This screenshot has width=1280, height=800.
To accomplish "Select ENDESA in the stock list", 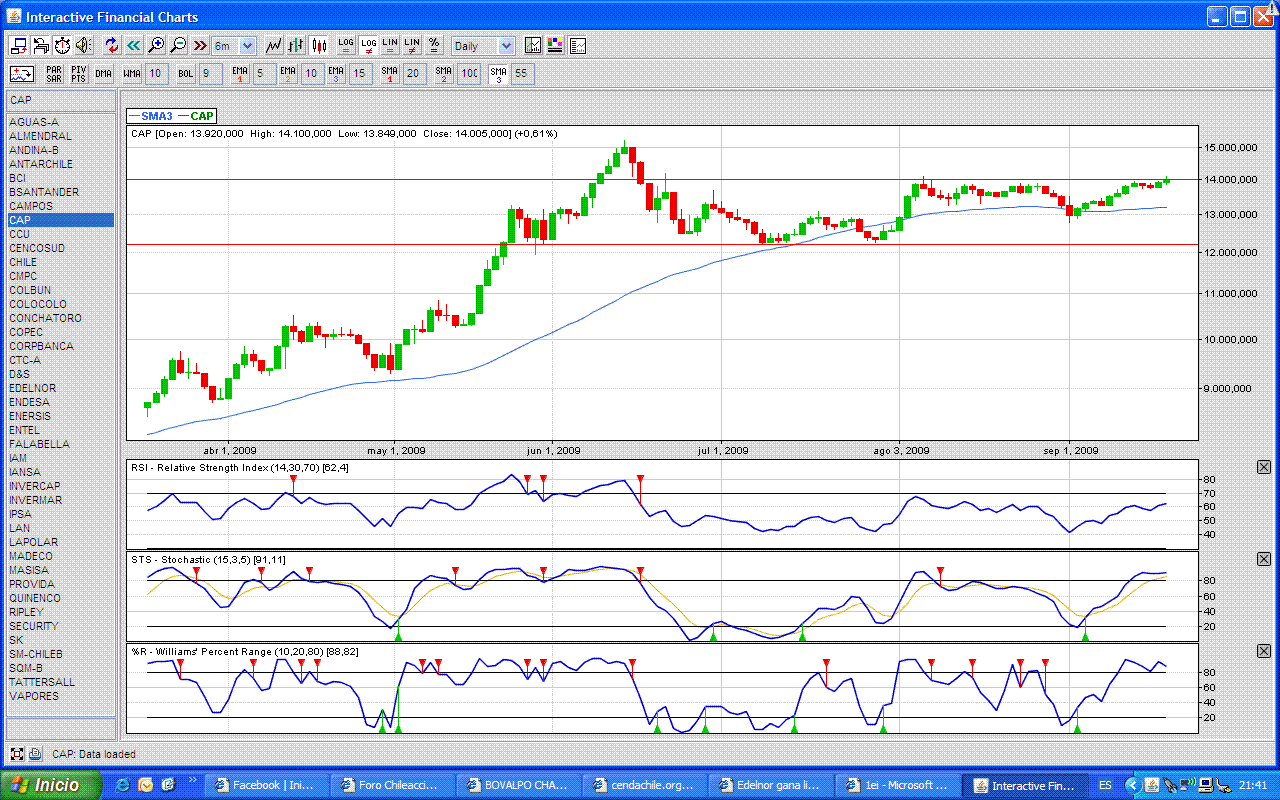I will [x=30, y=402].
